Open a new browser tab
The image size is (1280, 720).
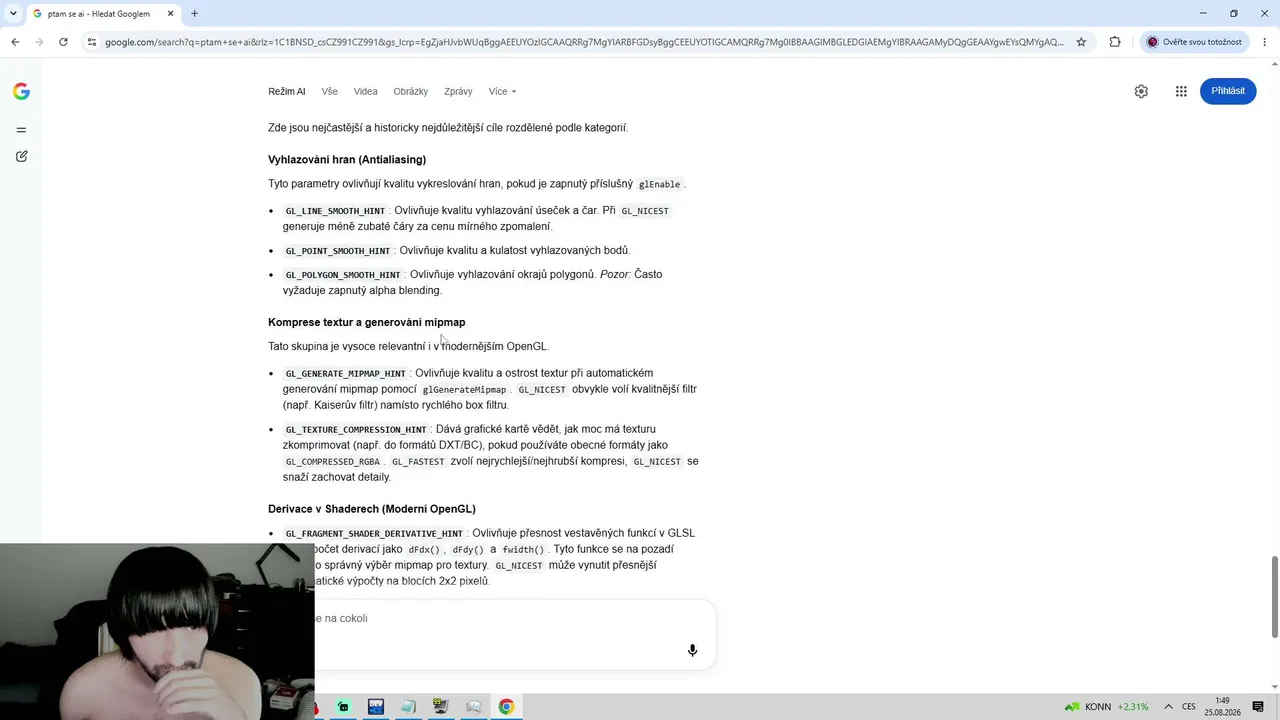click(194, 14)
